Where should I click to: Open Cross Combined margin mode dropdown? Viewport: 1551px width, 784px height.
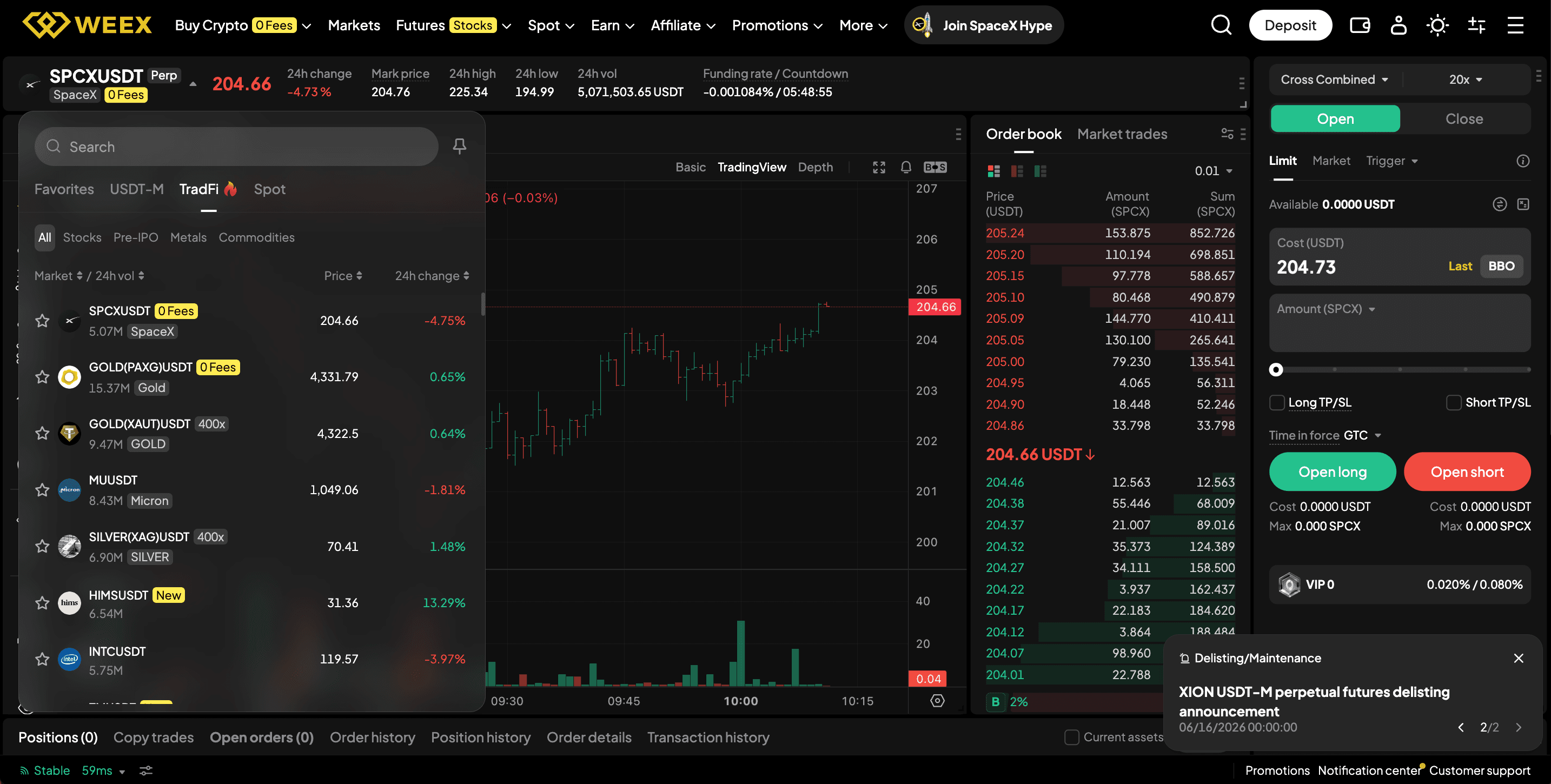coord(1334,79)
